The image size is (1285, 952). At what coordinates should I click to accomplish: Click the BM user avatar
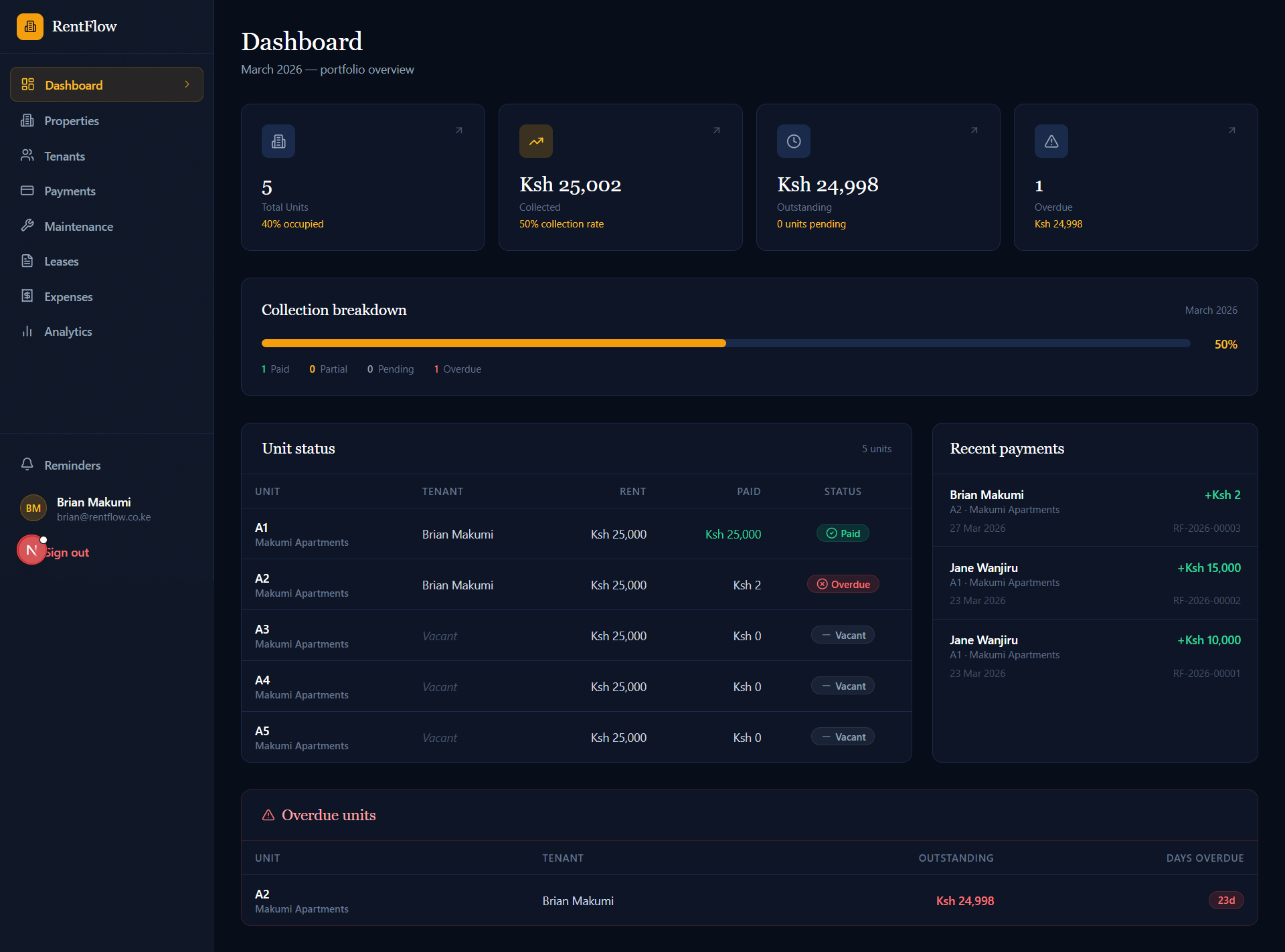pos(33,508)
